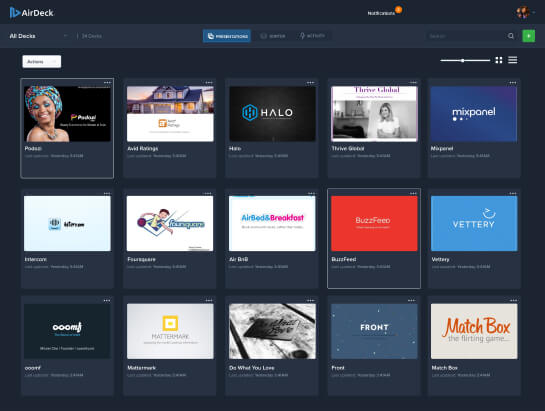The width and height of the screenshot is (545, 411).
Task: Open the Foursquare deck title link
Action: (x=141, y=259)
